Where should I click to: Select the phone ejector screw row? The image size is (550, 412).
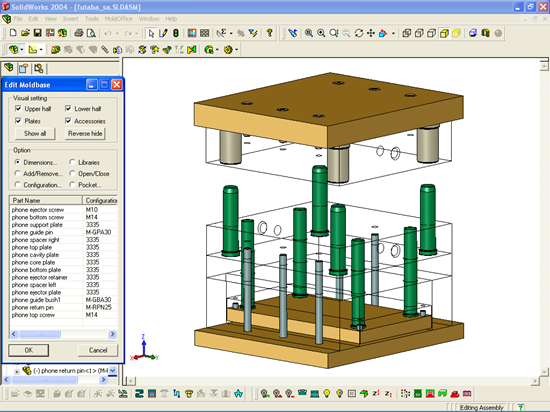[x=63, y=210]
